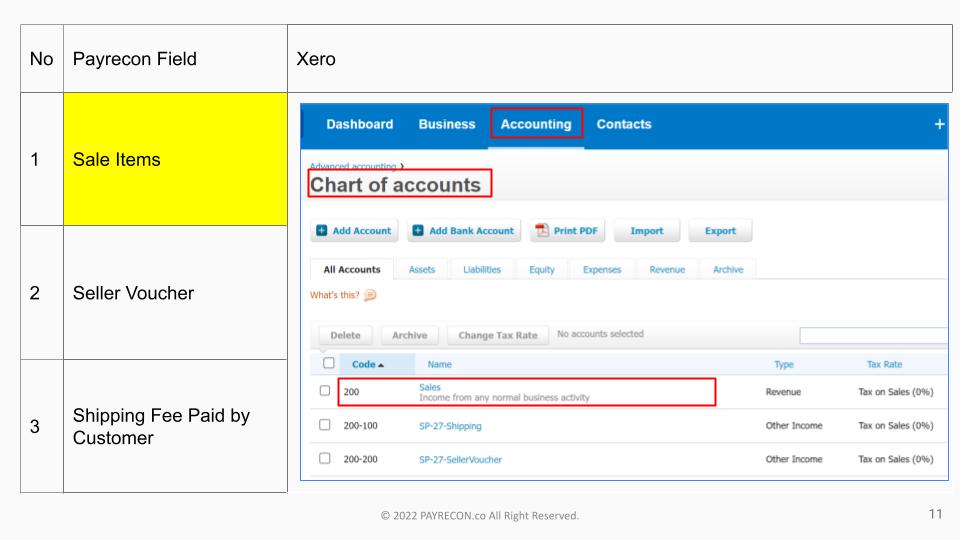The width and height of the screenshot is (960, 540).
Task: Click the code '200-100' cell
Action: [361, 426]
